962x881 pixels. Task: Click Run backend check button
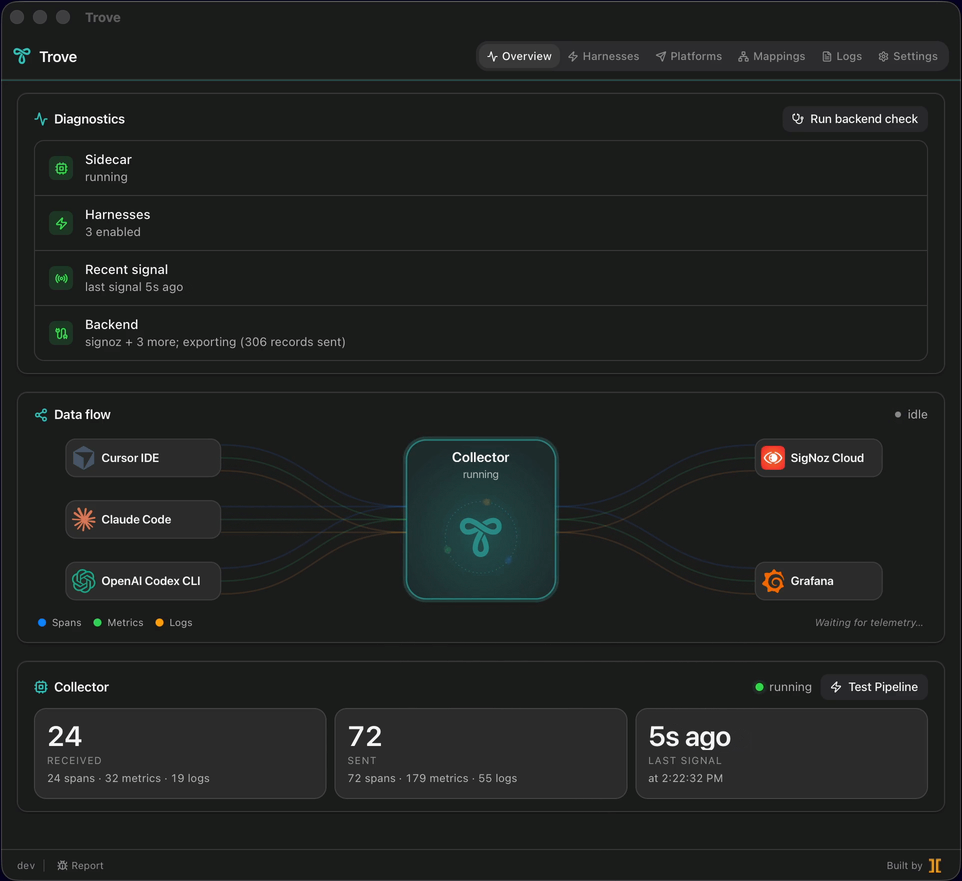[855, 119]
